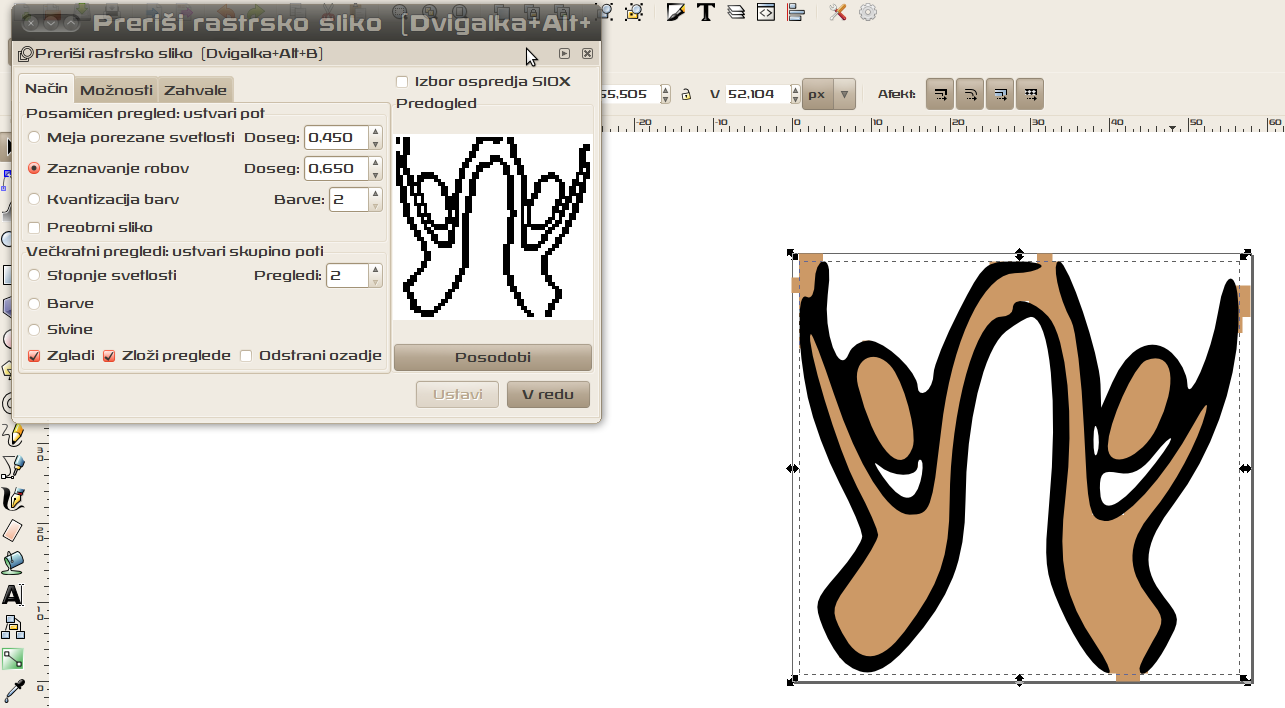Select the Pencil freehand drawing tool
This screenshot has width=1285, height=708.
tap(13, 435)
